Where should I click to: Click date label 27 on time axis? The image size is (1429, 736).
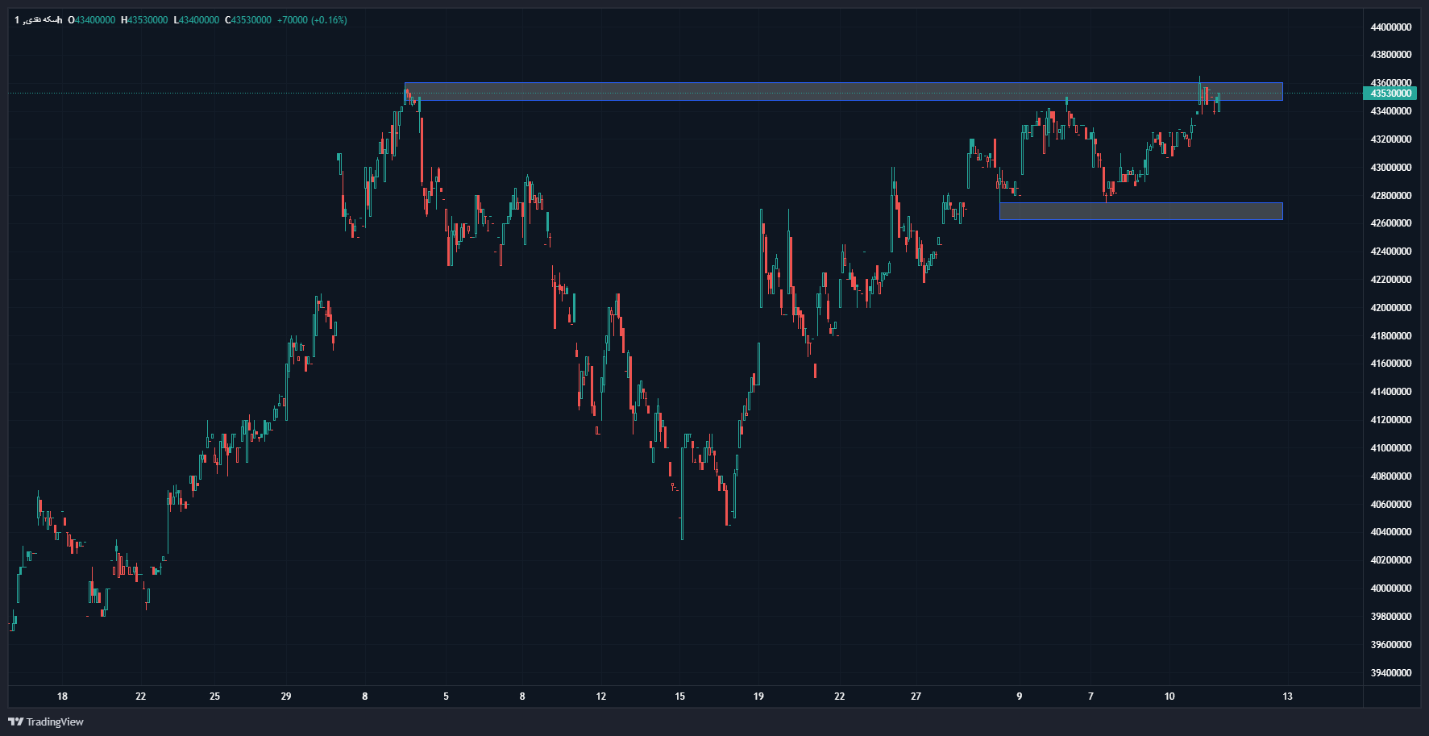click(x=916, y=696)
